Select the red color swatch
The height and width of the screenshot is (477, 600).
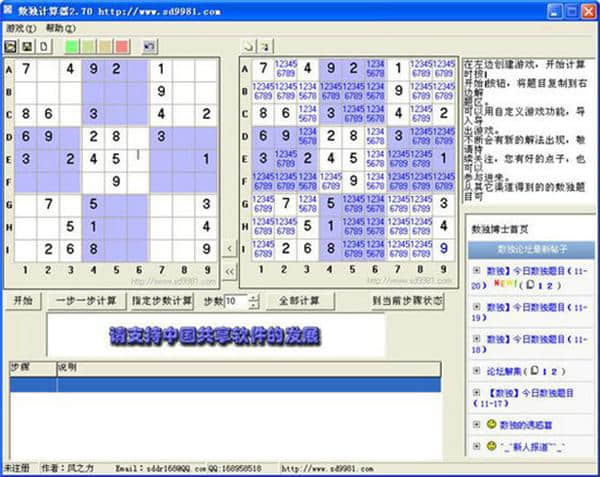121,46
